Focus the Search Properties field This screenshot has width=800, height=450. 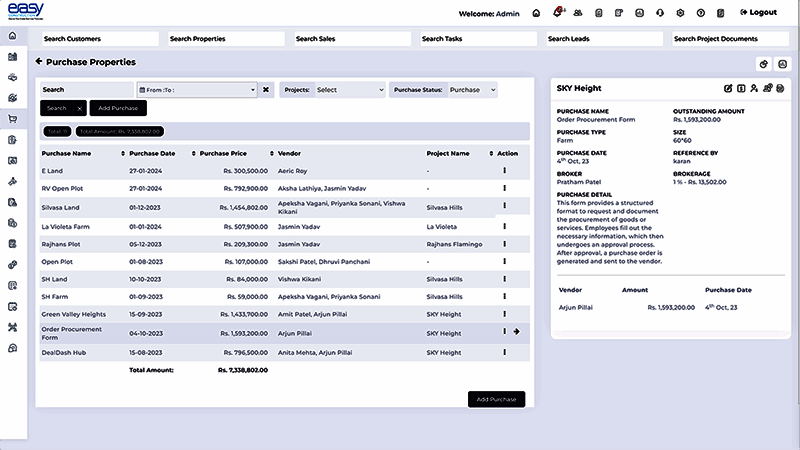(226, 39)
